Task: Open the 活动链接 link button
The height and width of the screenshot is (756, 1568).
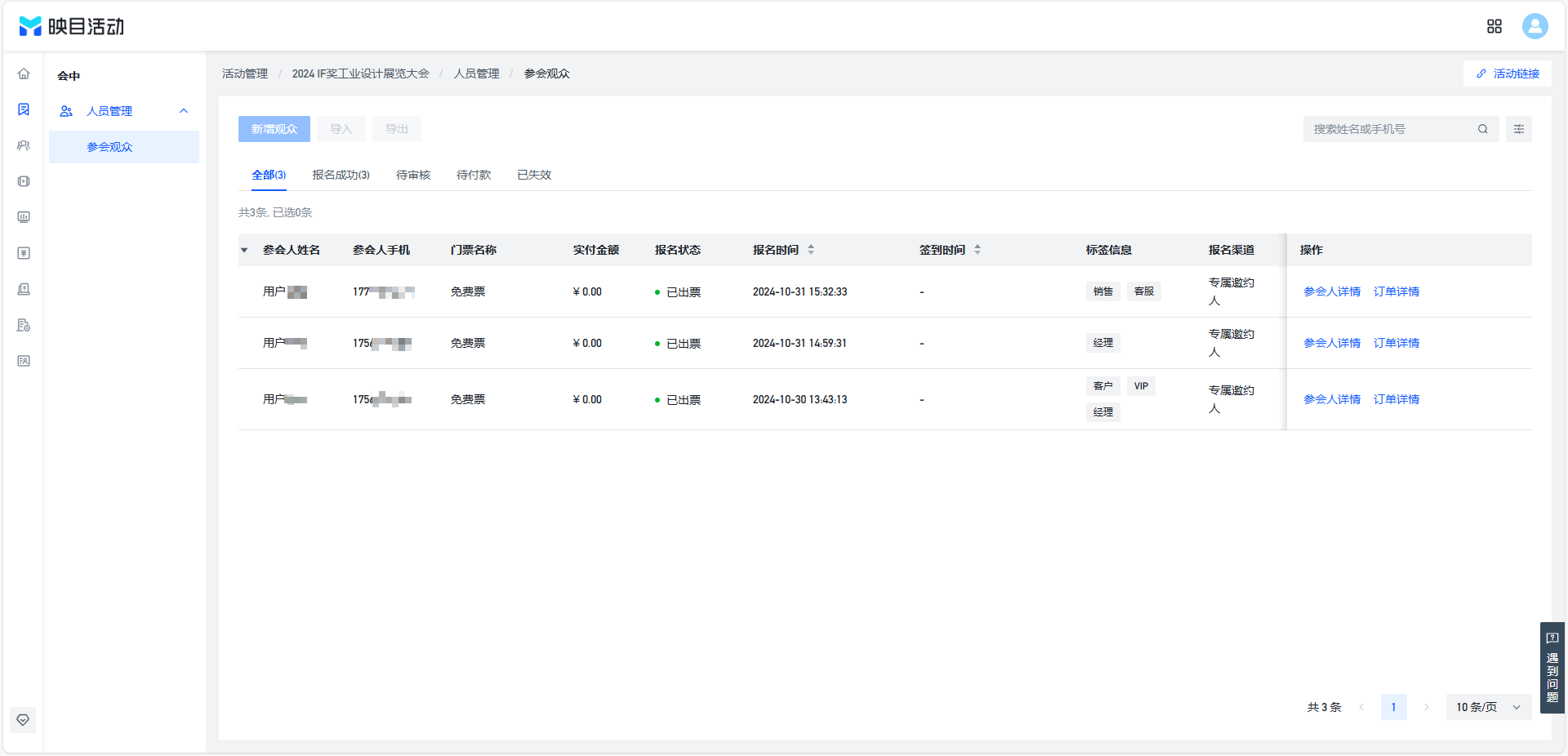Action: 1508,73
